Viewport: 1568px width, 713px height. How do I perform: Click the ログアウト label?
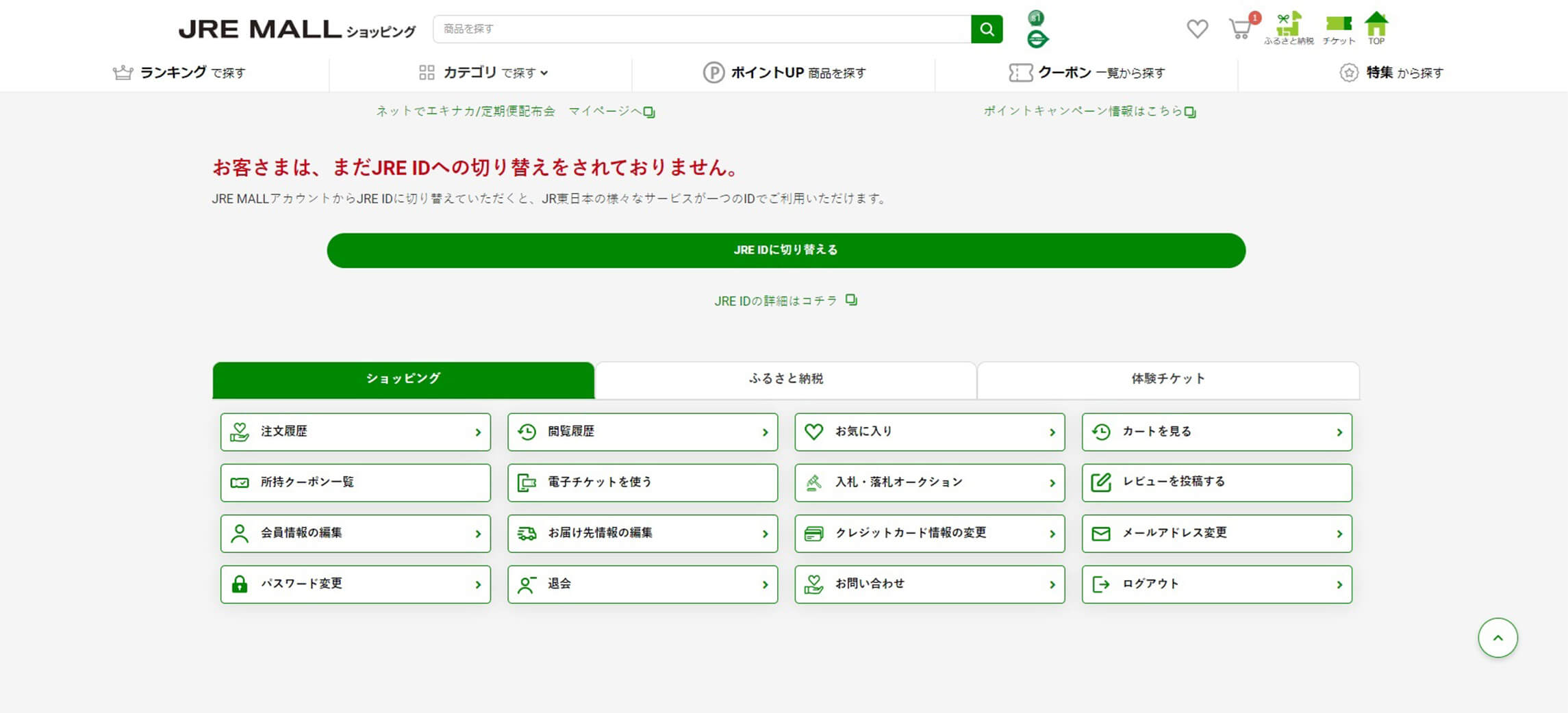[x=1150, y=584]
